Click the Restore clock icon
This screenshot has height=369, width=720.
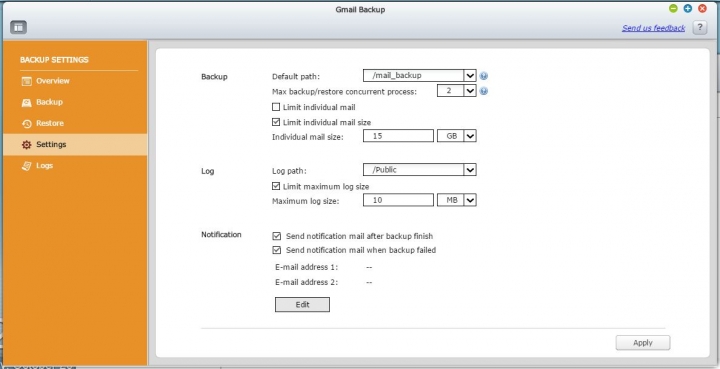pos(27,123)
